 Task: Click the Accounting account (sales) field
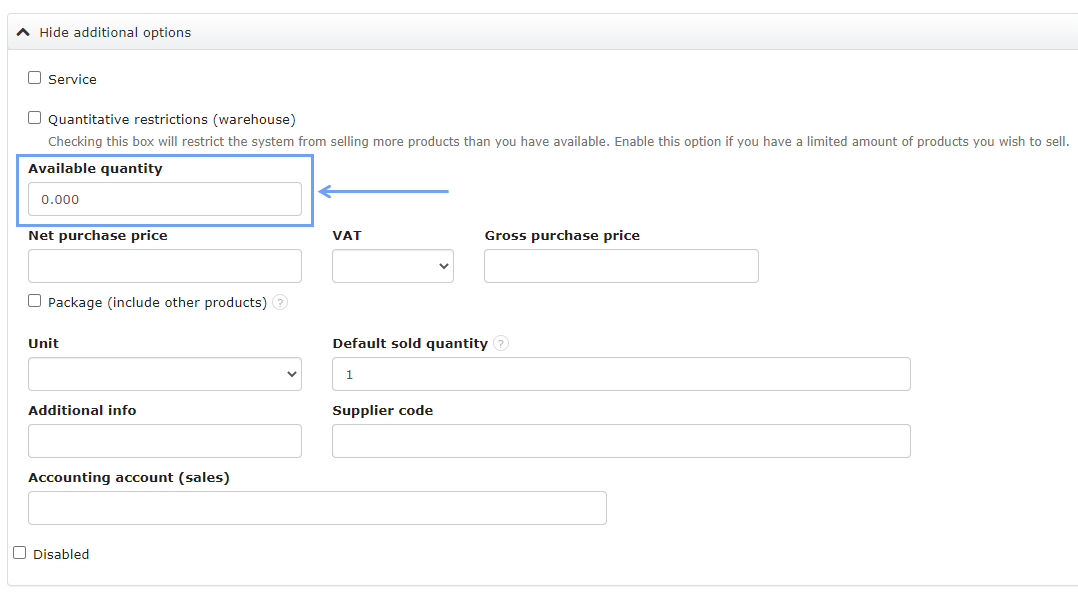[317, 508]
